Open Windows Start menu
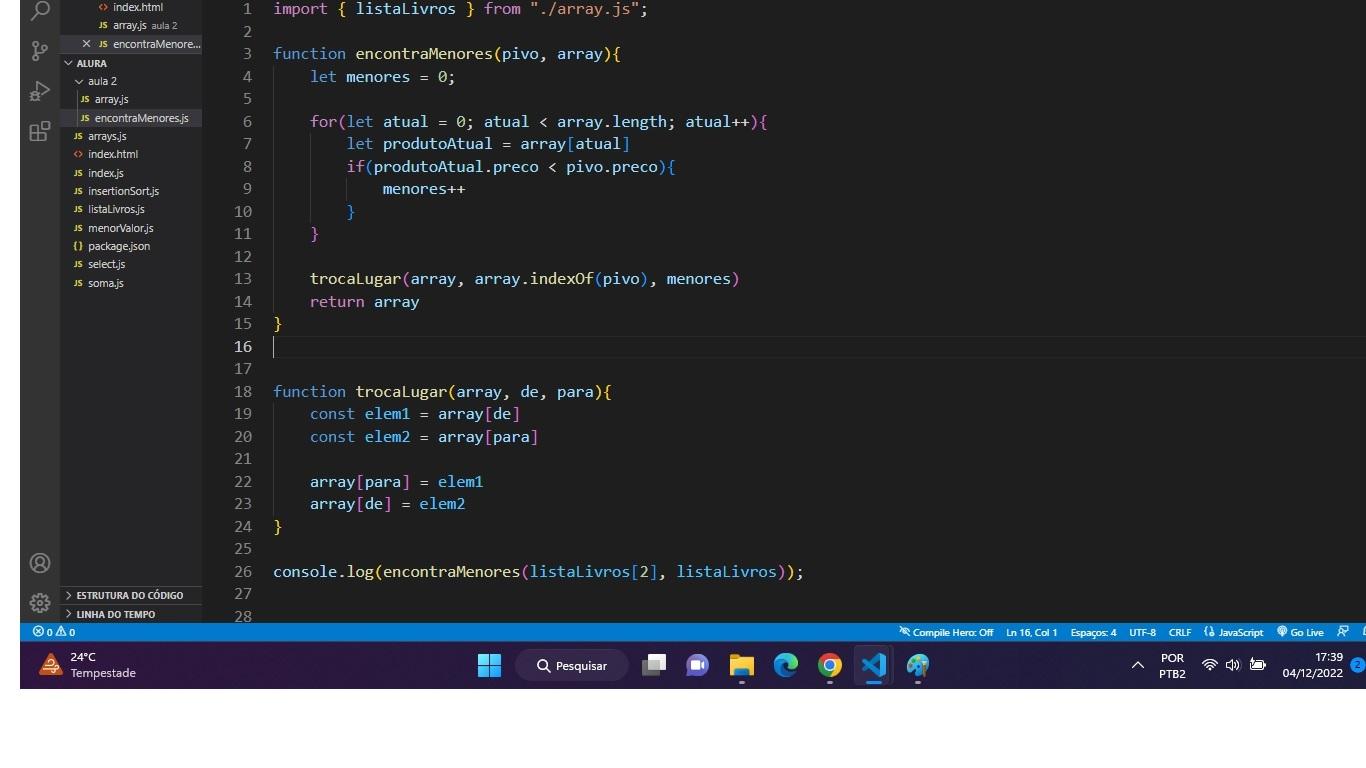 pyautogui.click(x=489, y=665)
